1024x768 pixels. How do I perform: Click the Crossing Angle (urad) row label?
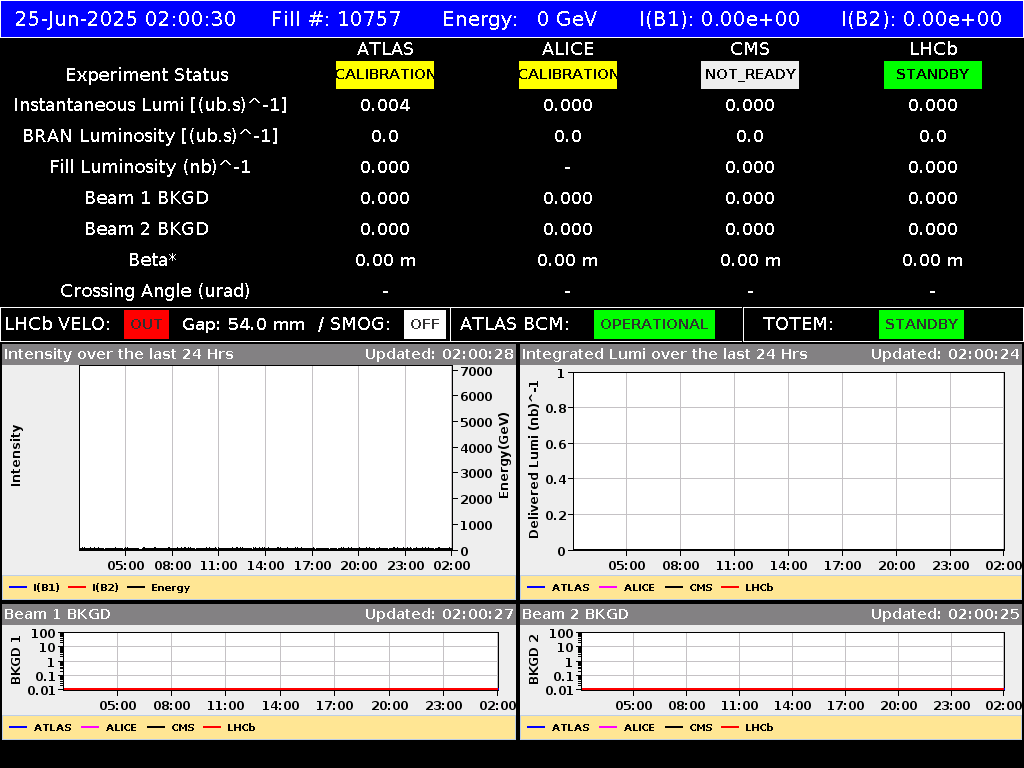[155, 291]
